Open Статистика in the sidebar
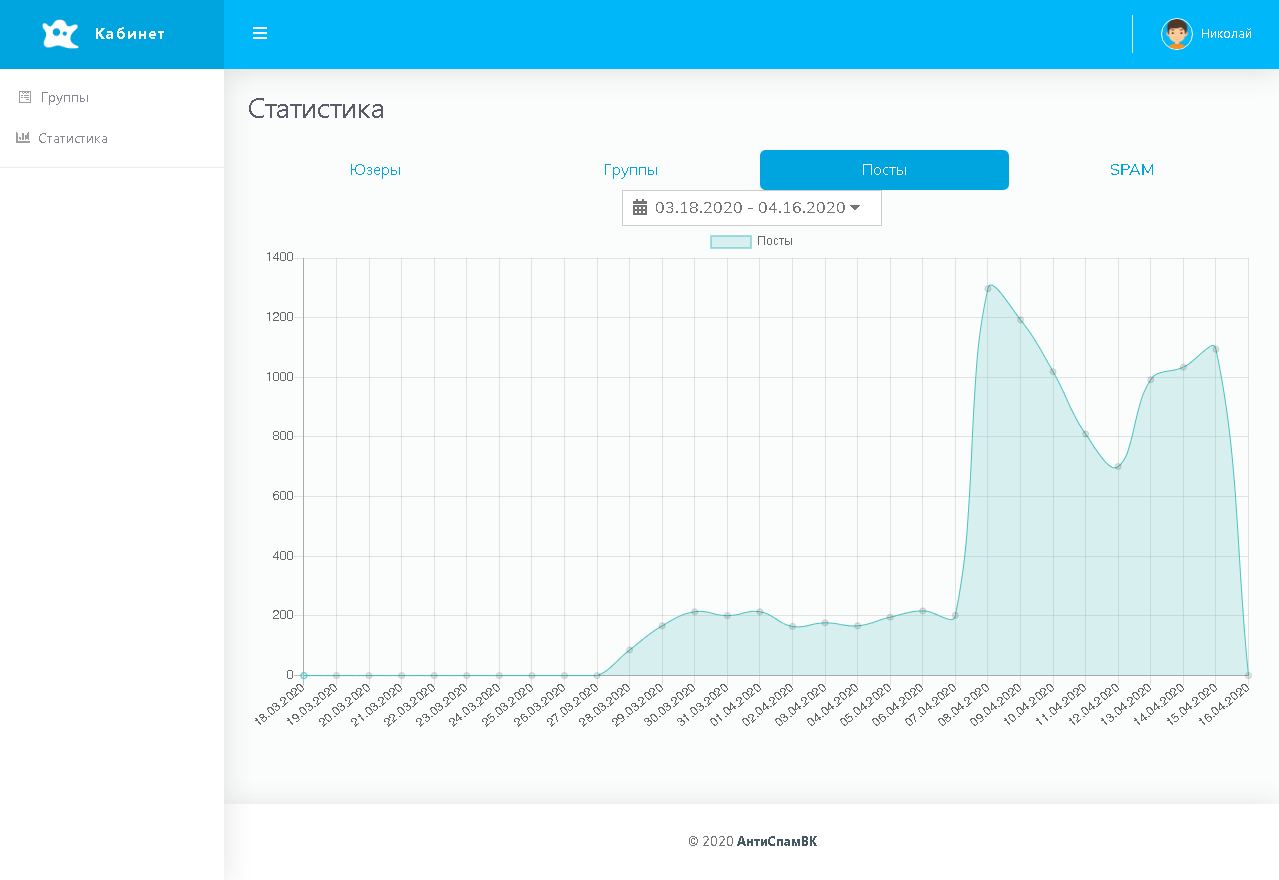Screen dimensions: 1279x880 click(x=73, y=138)
